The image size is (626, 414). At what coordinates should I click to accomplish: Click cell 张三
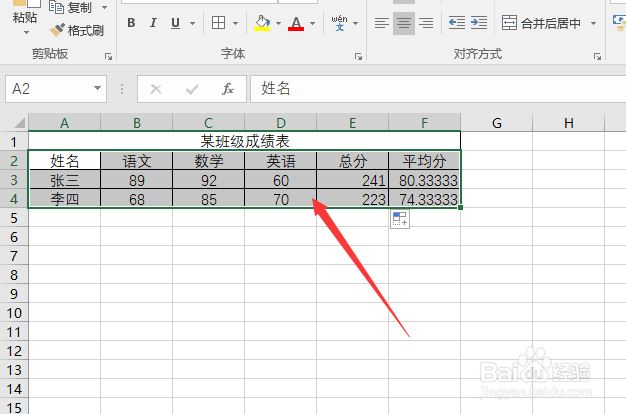[64, 180]
